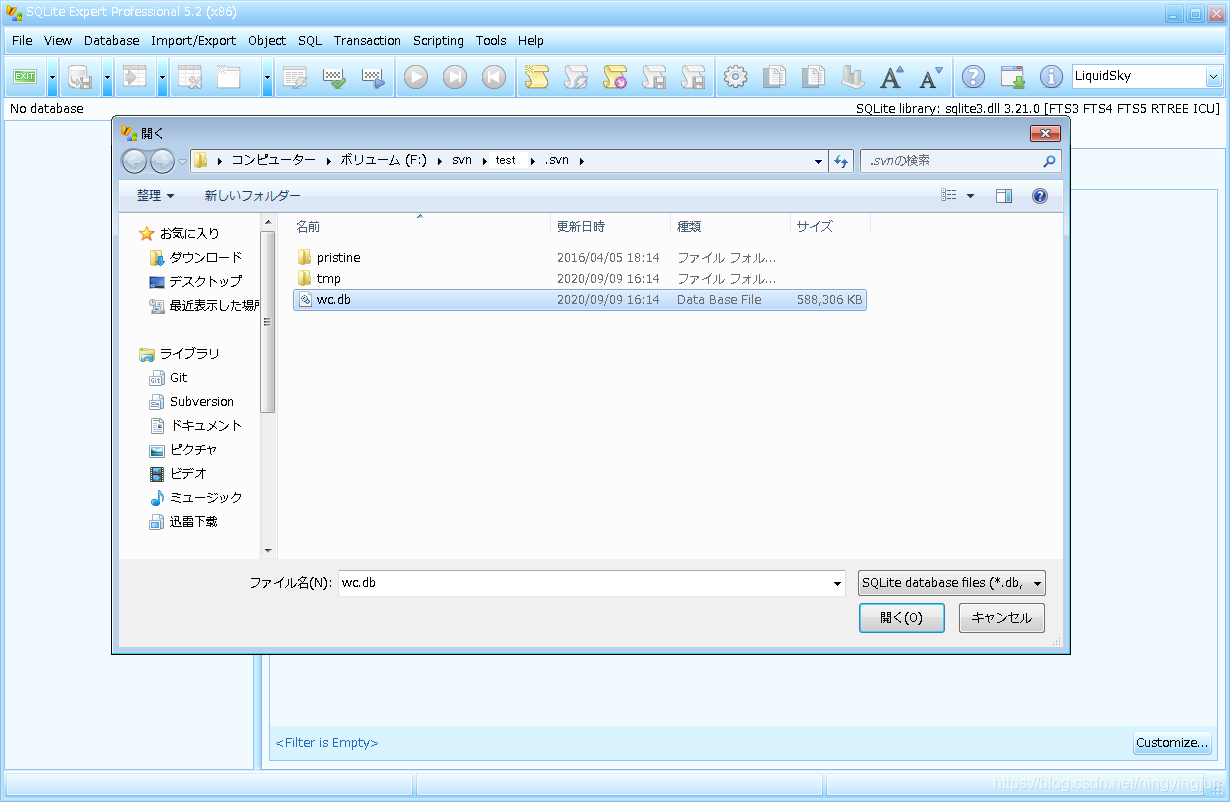
Task: Click the file dialog forward arrow
Action: pos(162,161)
